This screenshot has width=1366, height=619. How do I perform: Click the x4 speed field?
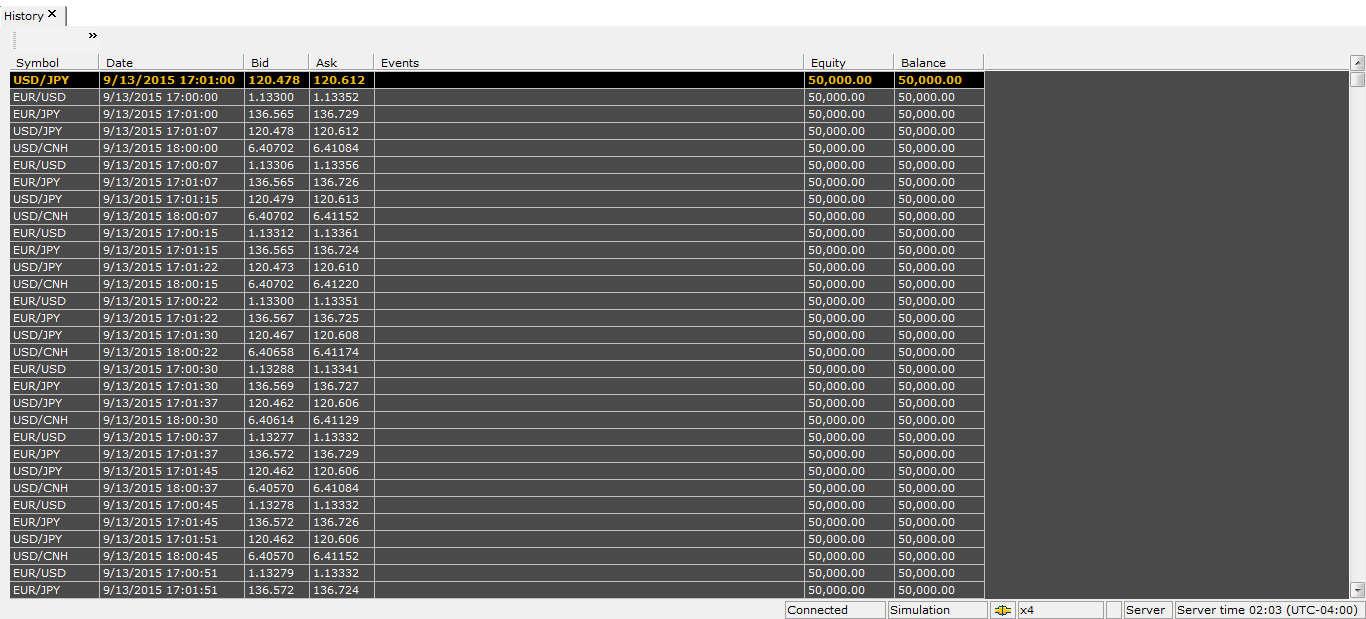click(x=1060, y=610)
